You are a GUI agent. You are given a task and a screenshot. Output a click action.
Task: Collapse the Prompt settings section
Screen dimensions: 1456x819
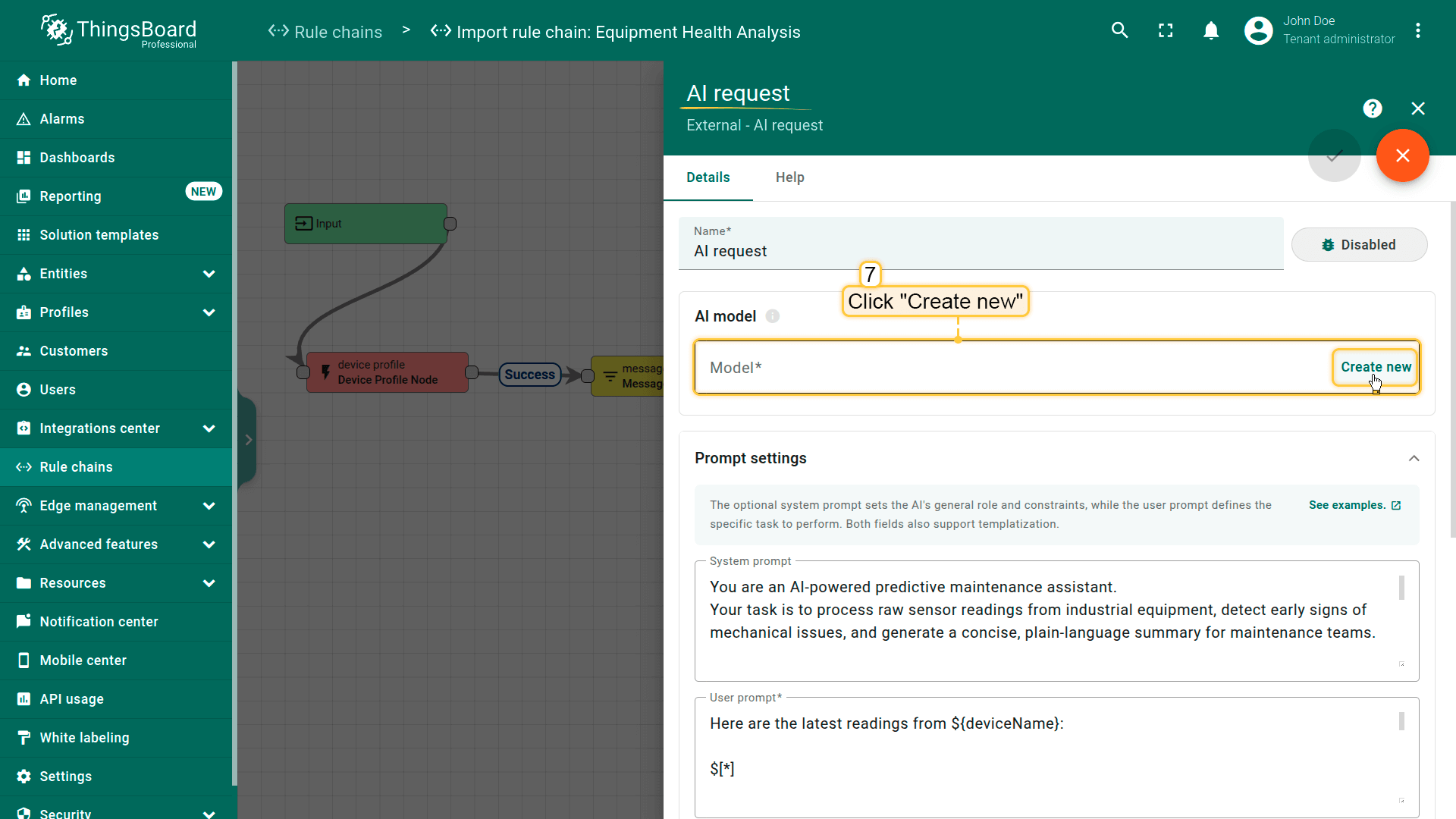coord(1414,458)
